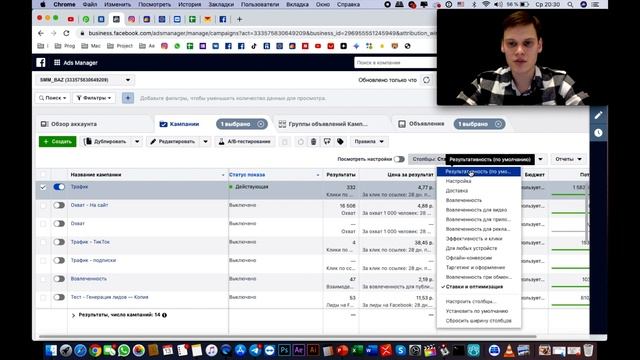Open the "Правила" dropdown

pos(369,142)
